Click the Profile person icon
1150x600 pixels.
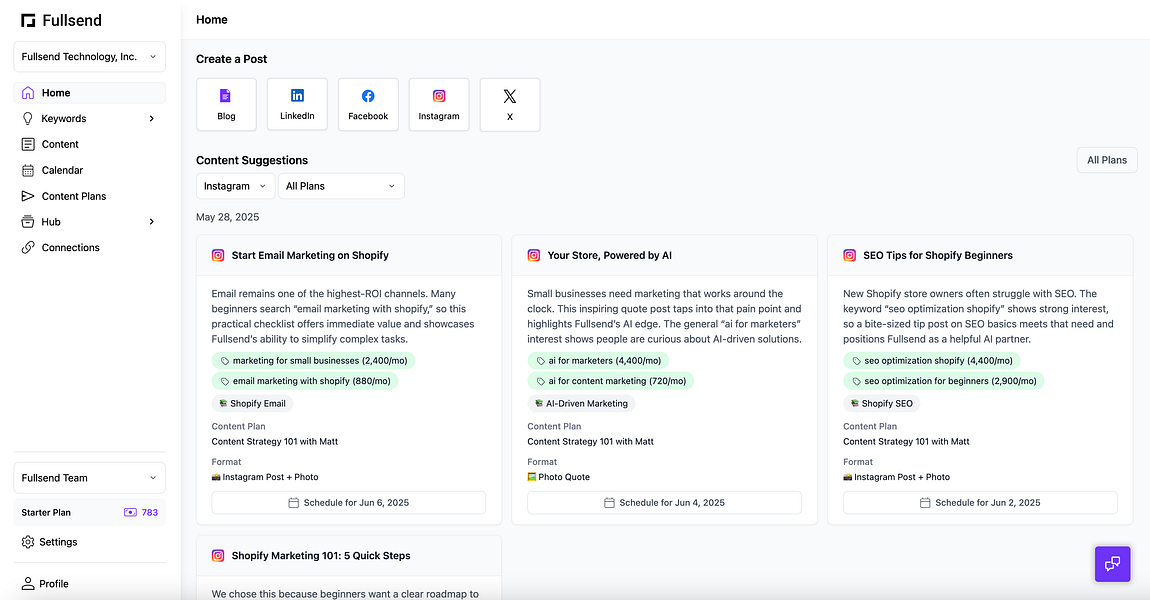(28, 584)
